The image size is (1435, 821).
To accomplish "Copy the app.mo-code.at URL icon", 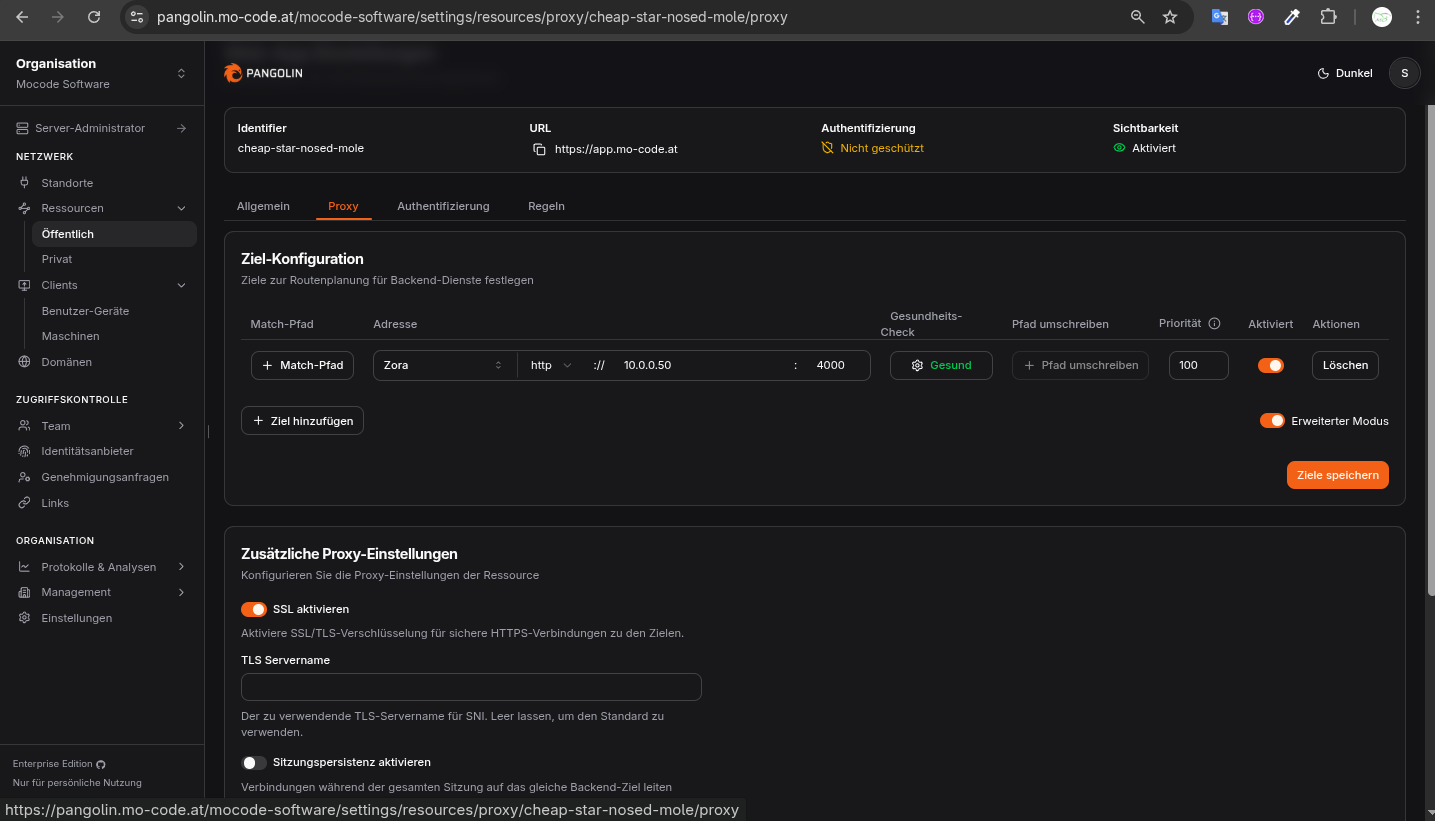I will [539, 149].
